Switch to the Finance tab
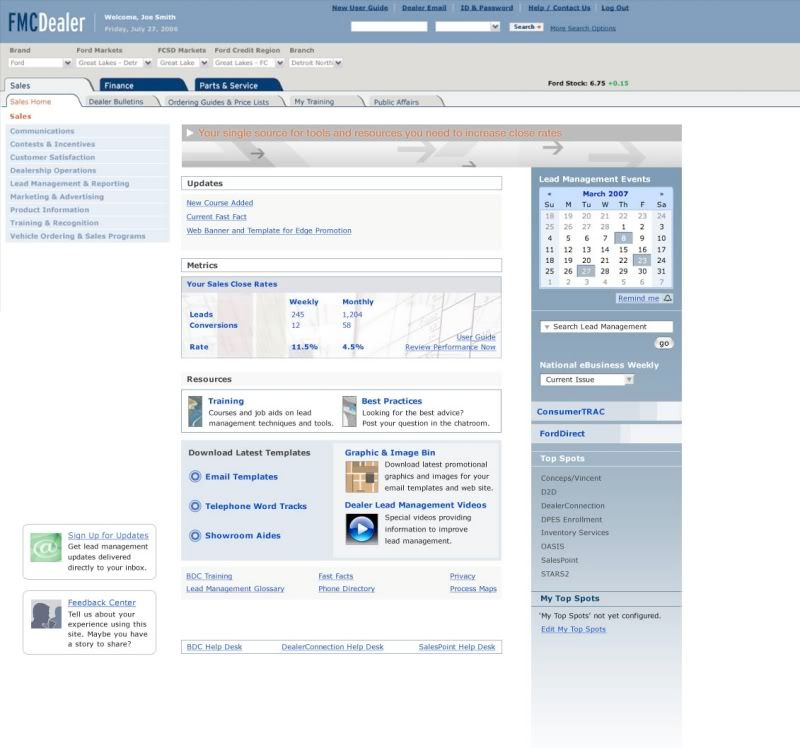The height and width of the screenshot is (748, 800). (142, 85)
